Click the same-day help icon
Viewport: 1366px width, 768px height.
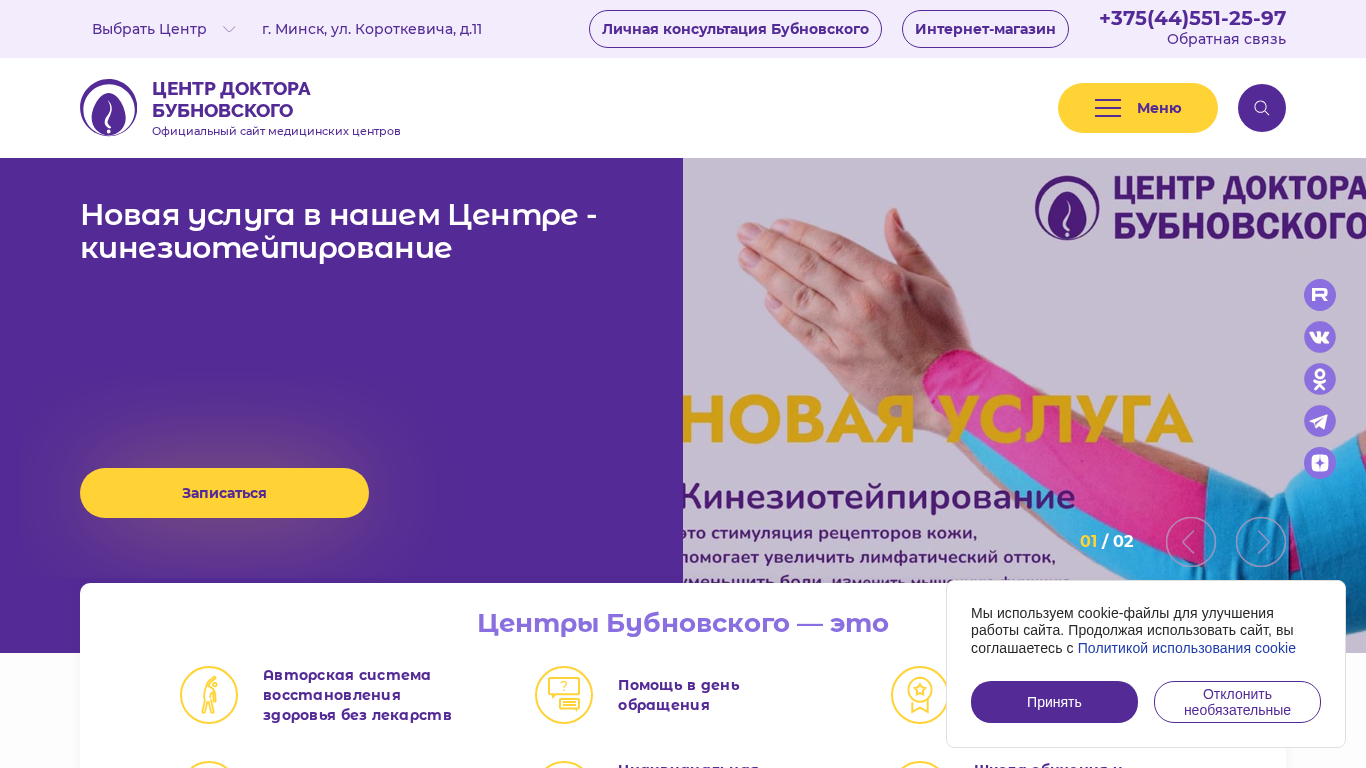coord(564,695)
